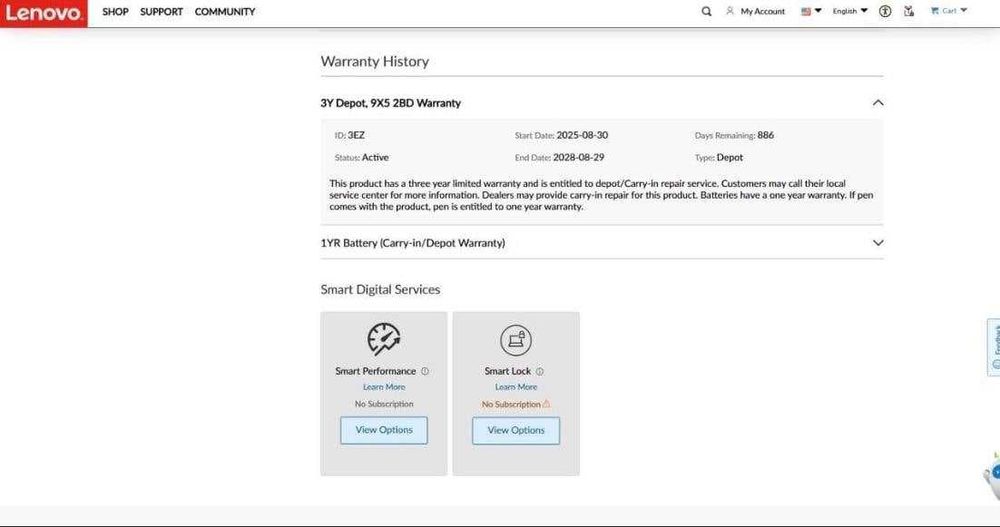The width and height of the screenshot is (1000, 527).
Task: Select the start date 2025-08-30
Action: click(x=582, y=135)
